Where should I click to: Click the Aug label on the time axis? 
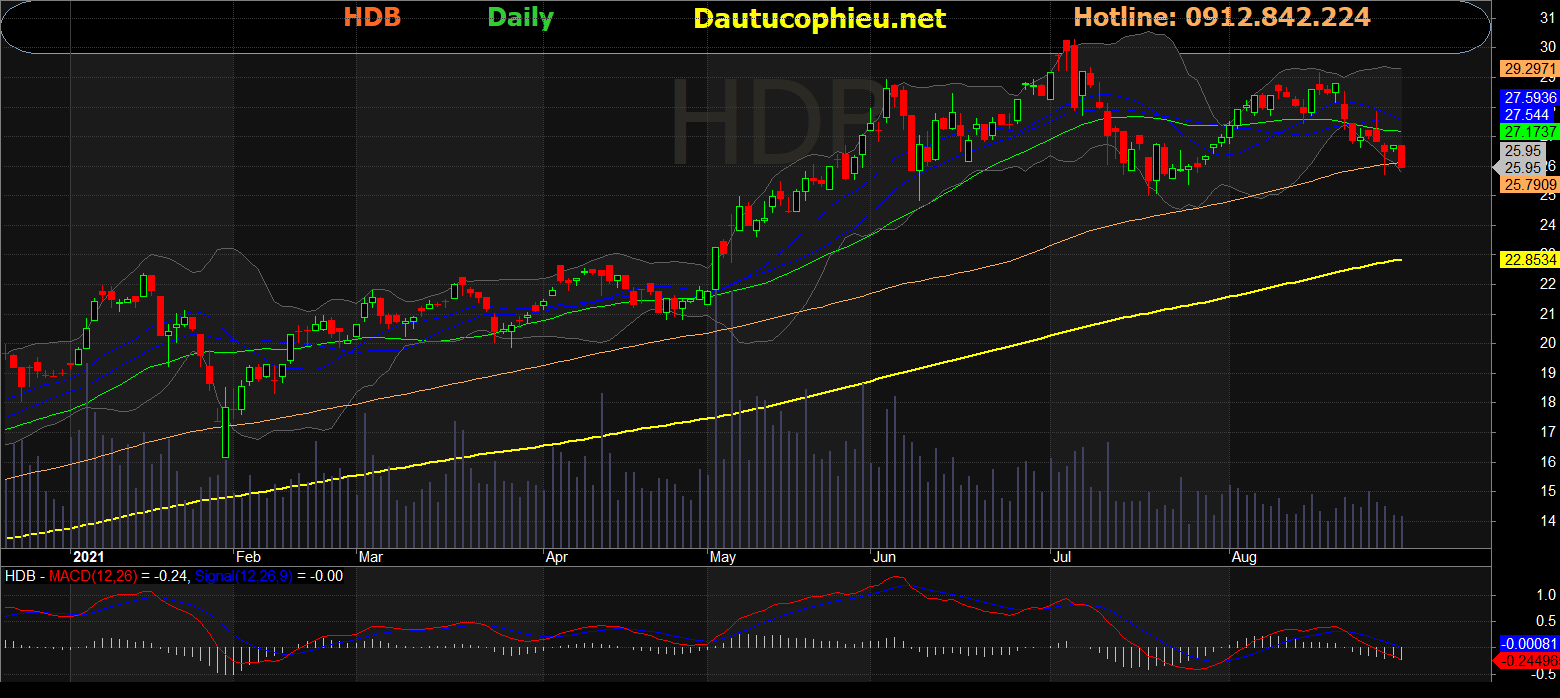pos(1244,555)
